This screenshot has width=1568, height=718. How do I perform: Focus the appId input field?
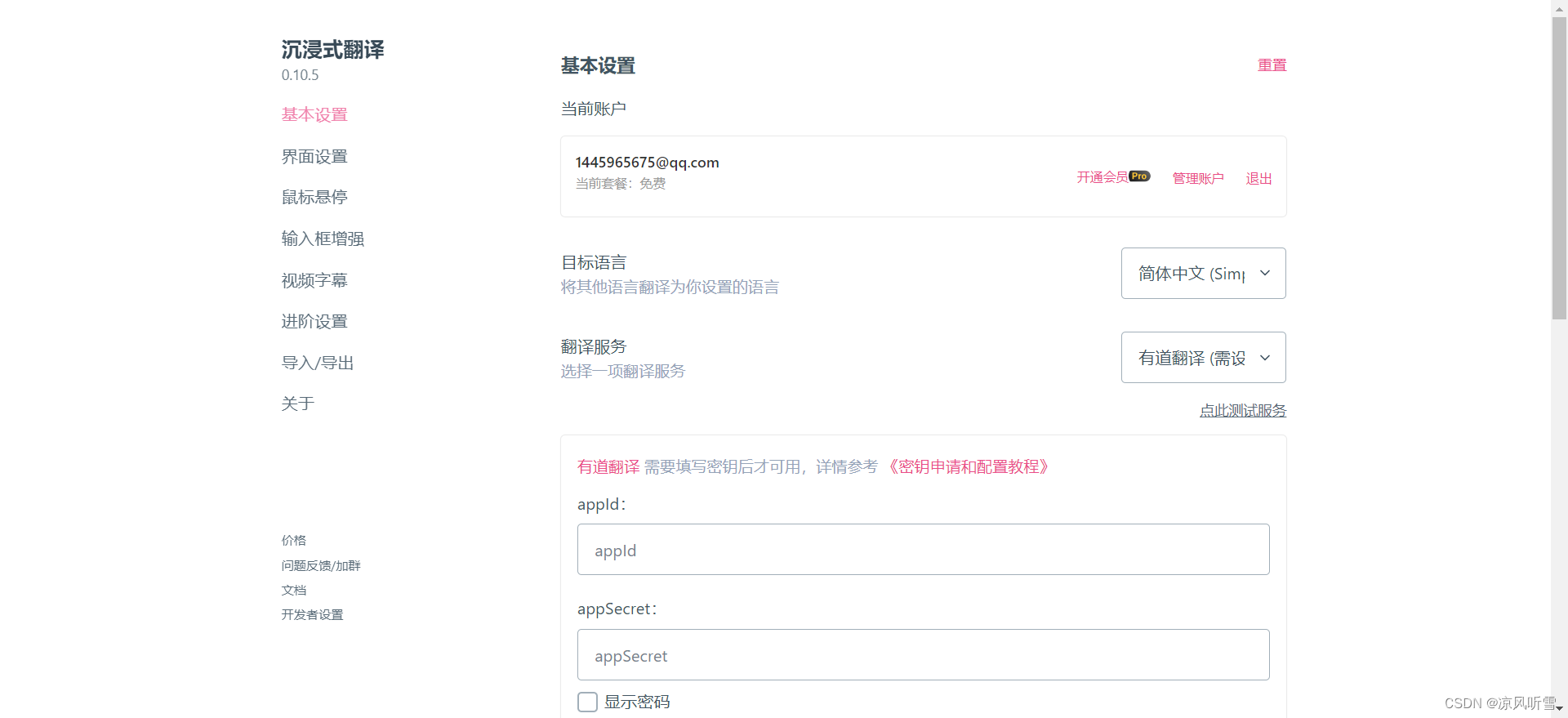tap(924, 550)
